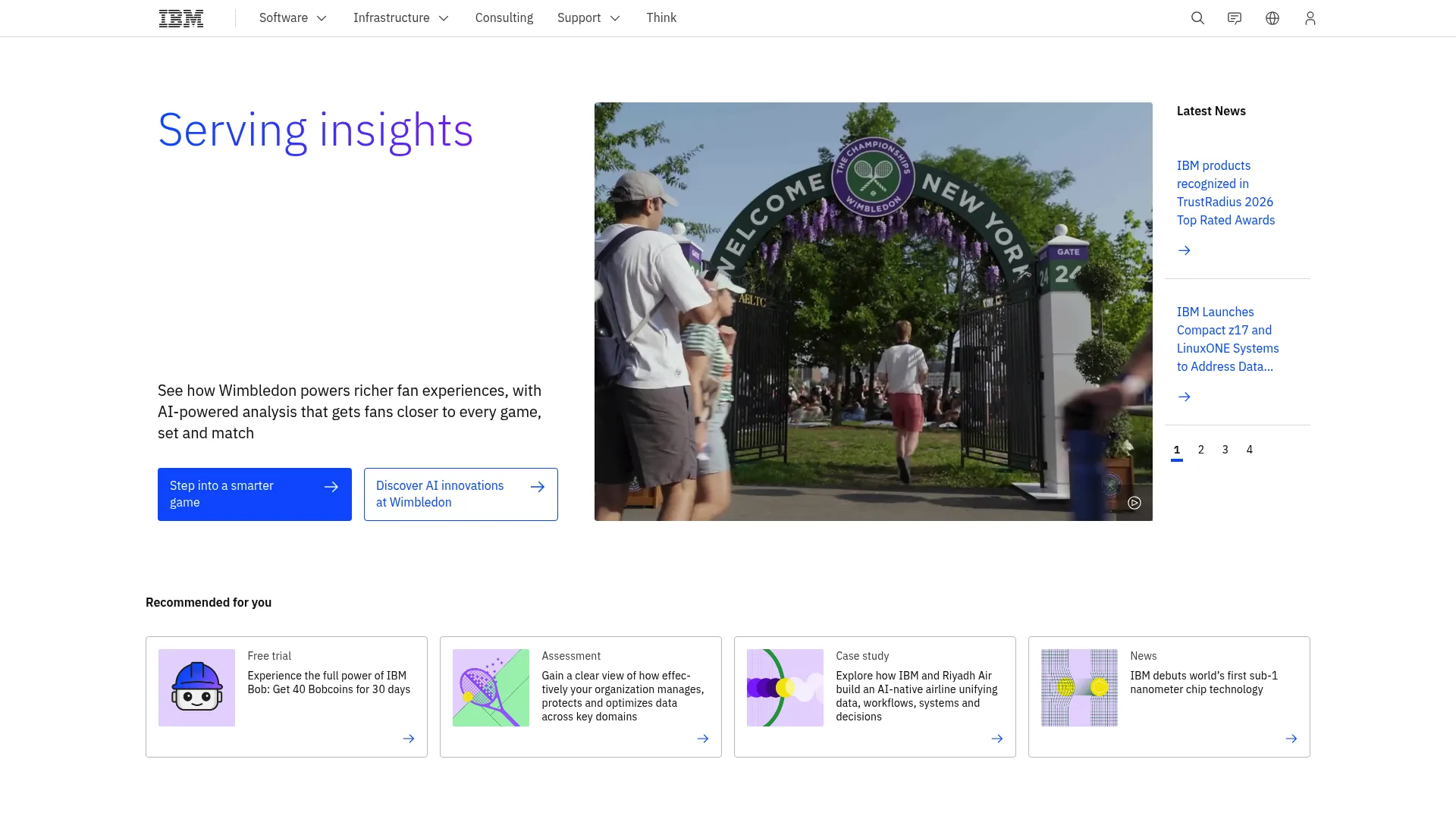1456x819 pixels.
Task: Open the Think menu item
Action: pos(661,18)
